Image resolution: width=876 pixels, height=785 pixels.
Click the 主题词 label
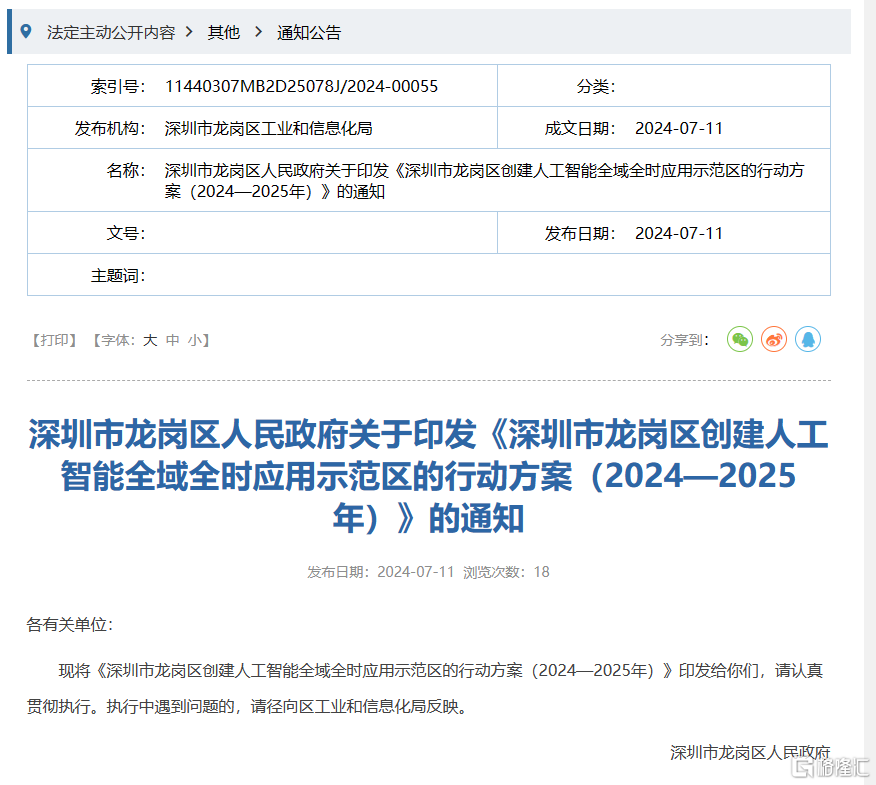pyautogui.click(x=118, y=275)
